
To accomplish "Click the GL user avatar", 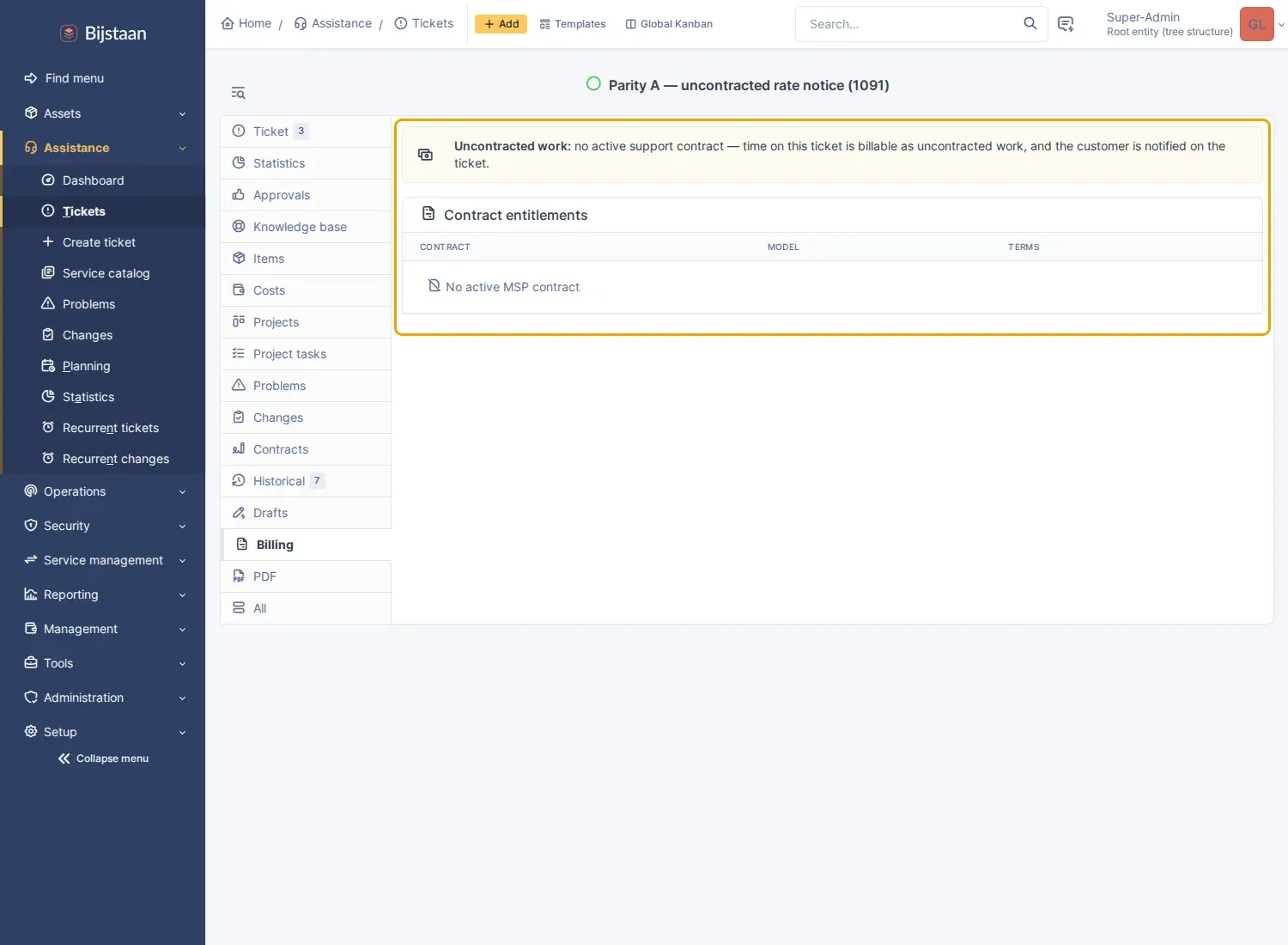I will [x=1256, y=24].
